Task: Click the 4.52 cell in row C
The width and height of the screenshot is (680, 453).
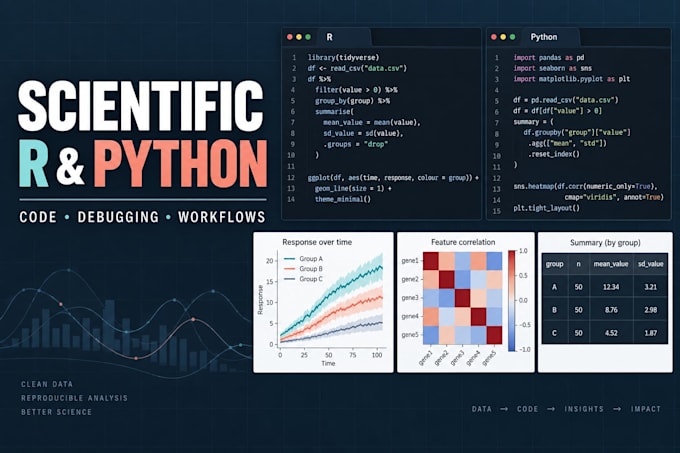Action: [611, 333]
